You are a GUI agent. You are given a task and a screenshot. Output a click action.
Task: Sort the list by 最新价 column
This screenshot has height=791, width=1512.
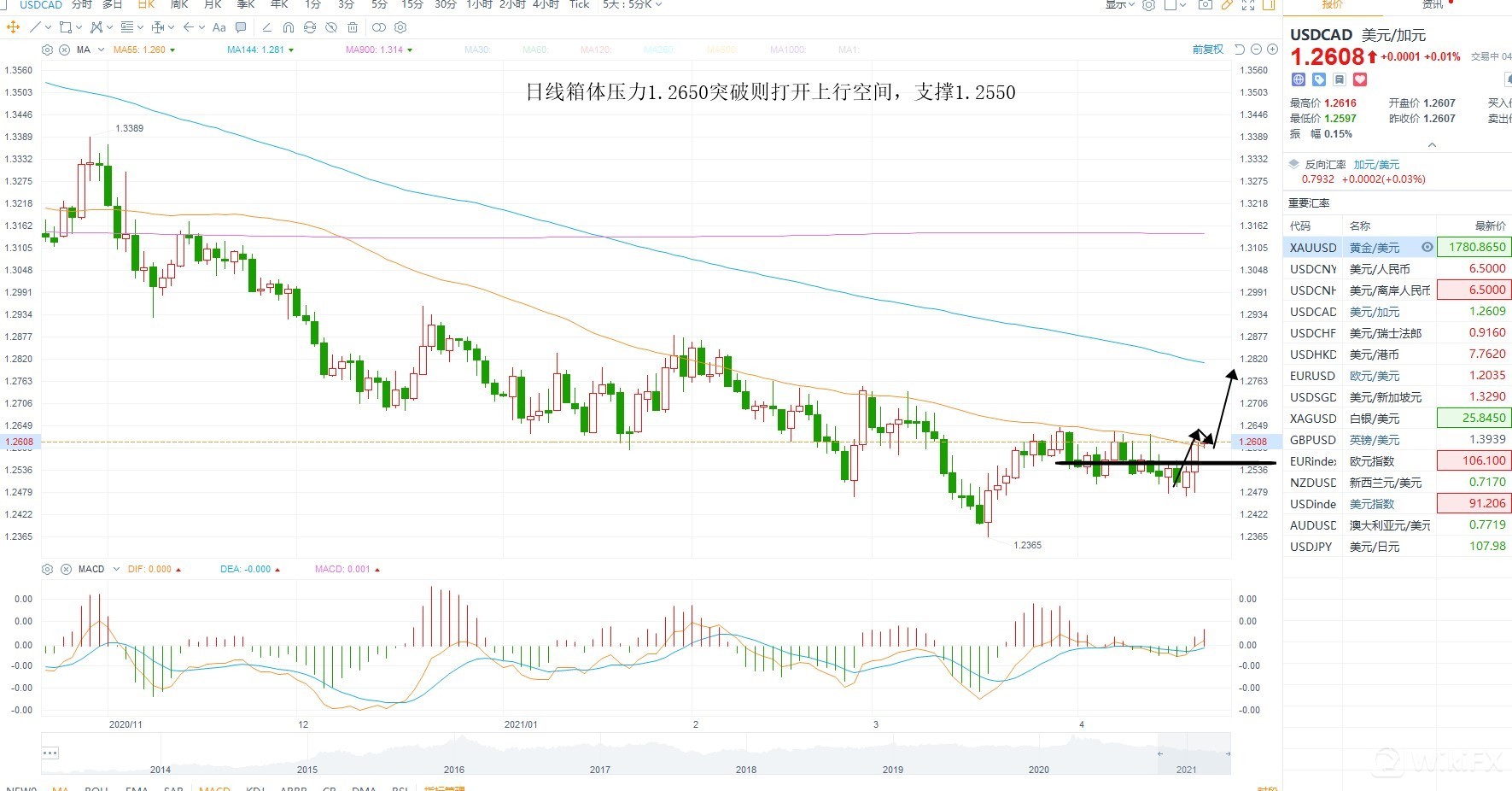coord(1491,226)
